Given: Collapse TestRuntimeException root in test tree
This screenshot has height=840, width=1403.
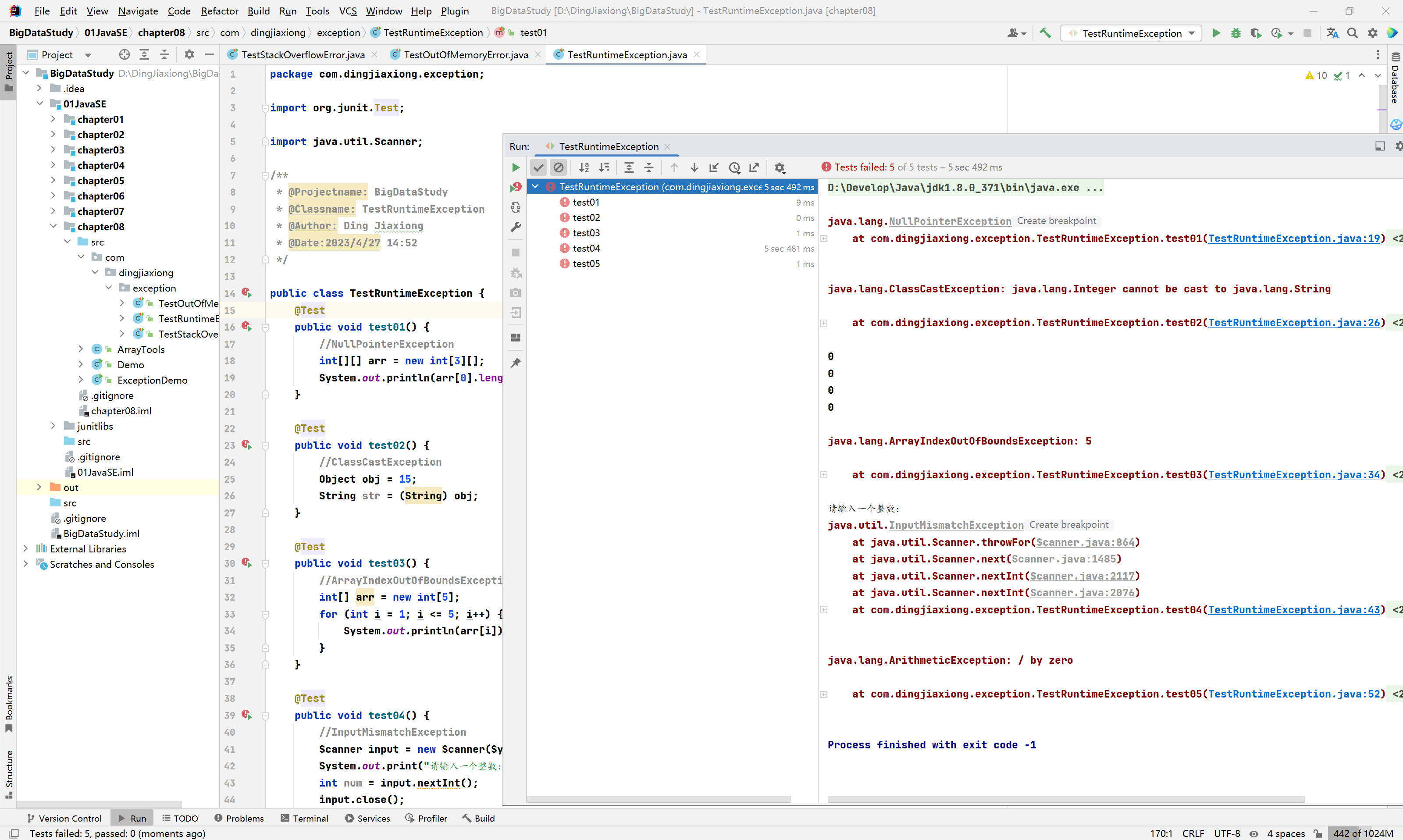Looking at the screenshot, I should point(535,187).
